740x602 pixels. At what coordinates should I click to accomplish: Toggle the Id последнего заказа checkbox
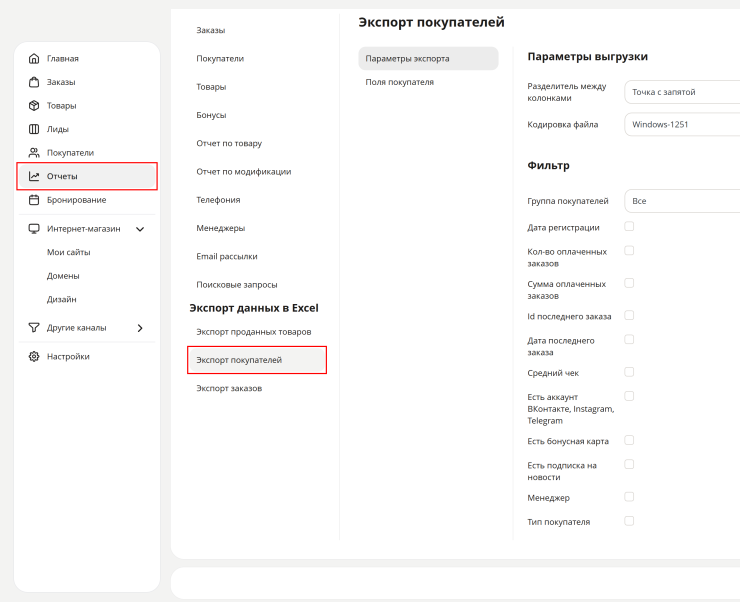pos(629,315)
